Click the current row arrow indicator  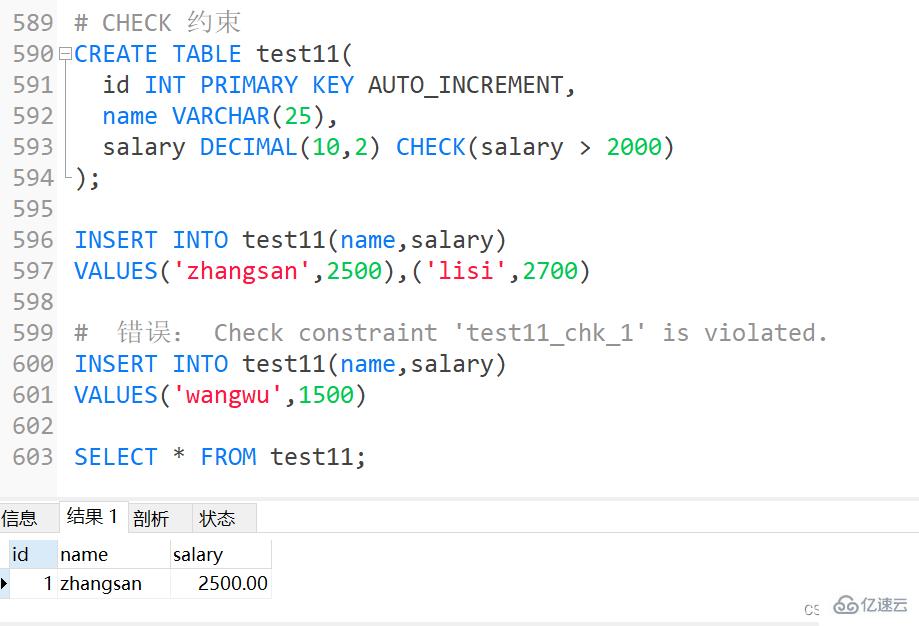5,584
